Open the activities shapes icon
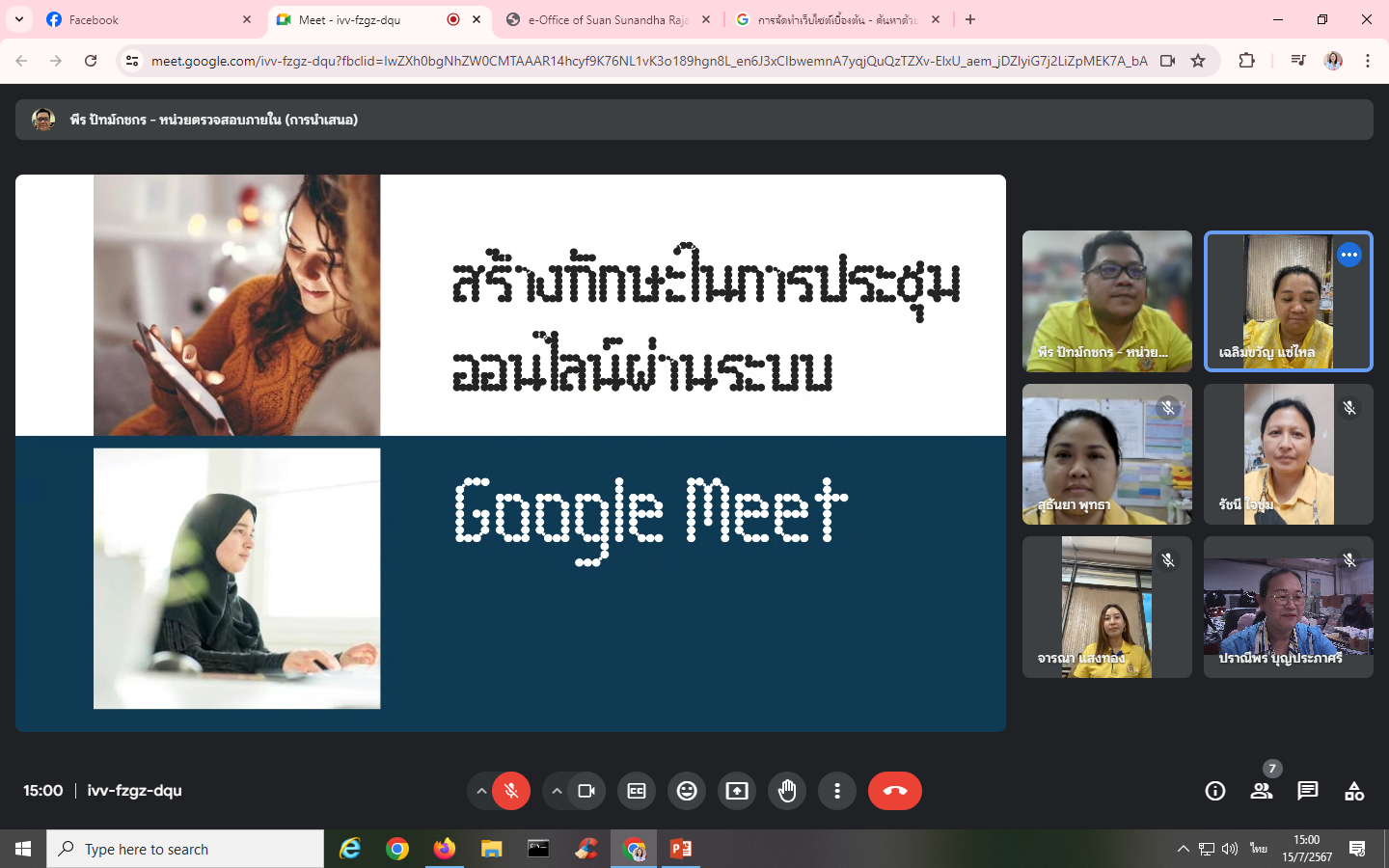Viewport: 1389px width, 868px height. (1354, 791)
